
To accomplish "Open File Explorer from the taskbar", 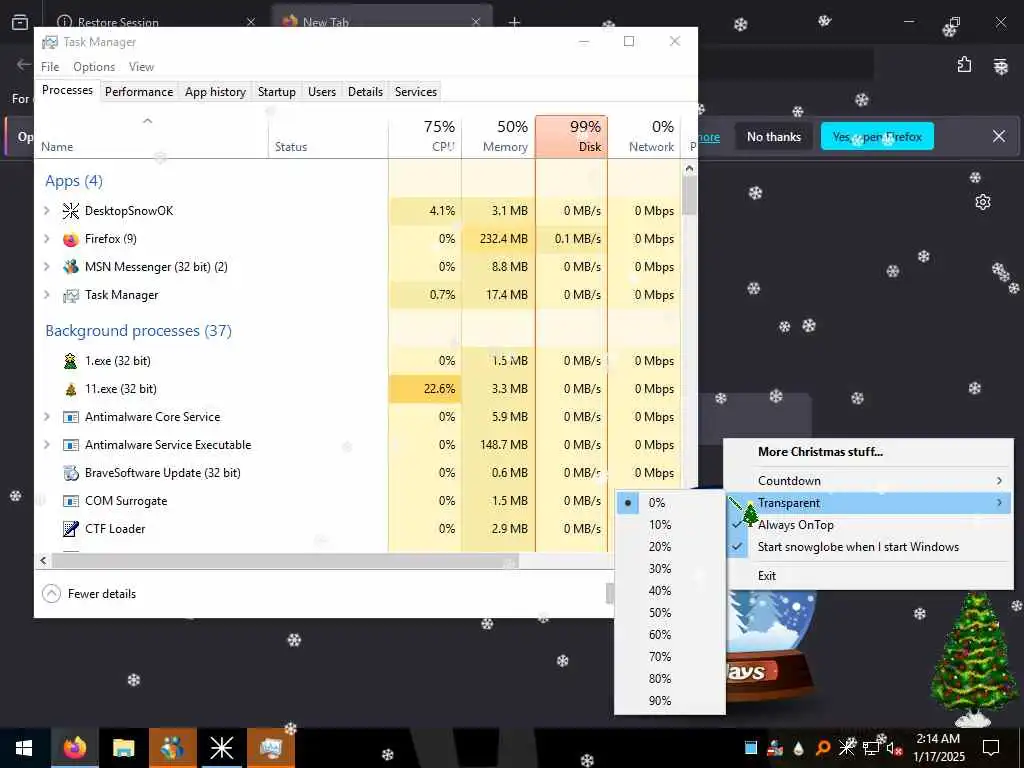I will pos(123,748).
